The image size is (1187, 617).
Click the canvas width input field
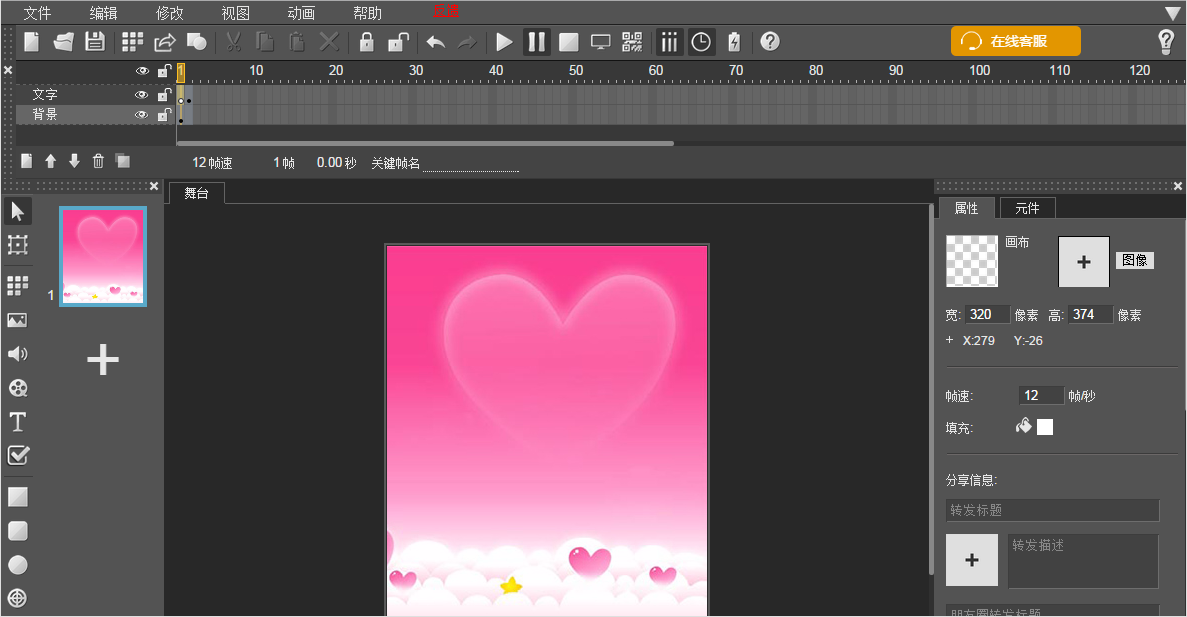tap(987, 315)
